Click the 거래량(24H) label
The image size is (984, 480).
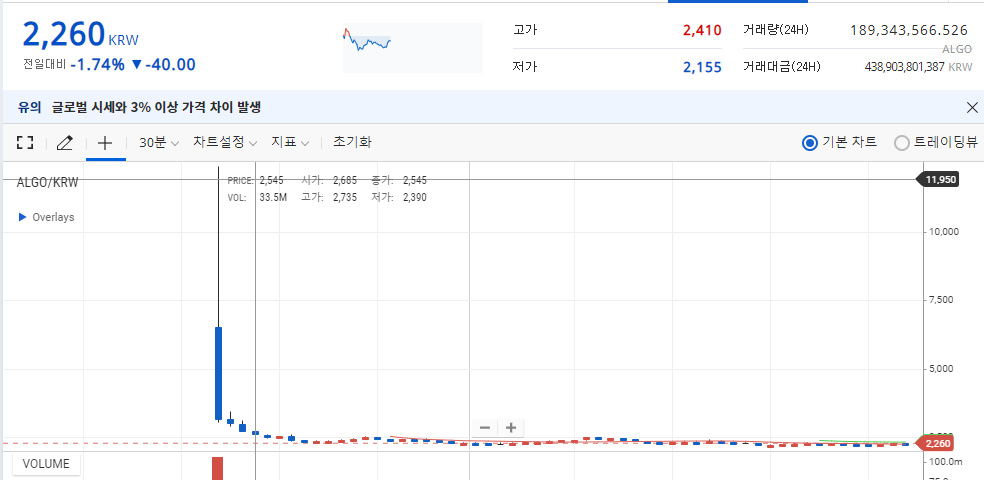point(775,29)
